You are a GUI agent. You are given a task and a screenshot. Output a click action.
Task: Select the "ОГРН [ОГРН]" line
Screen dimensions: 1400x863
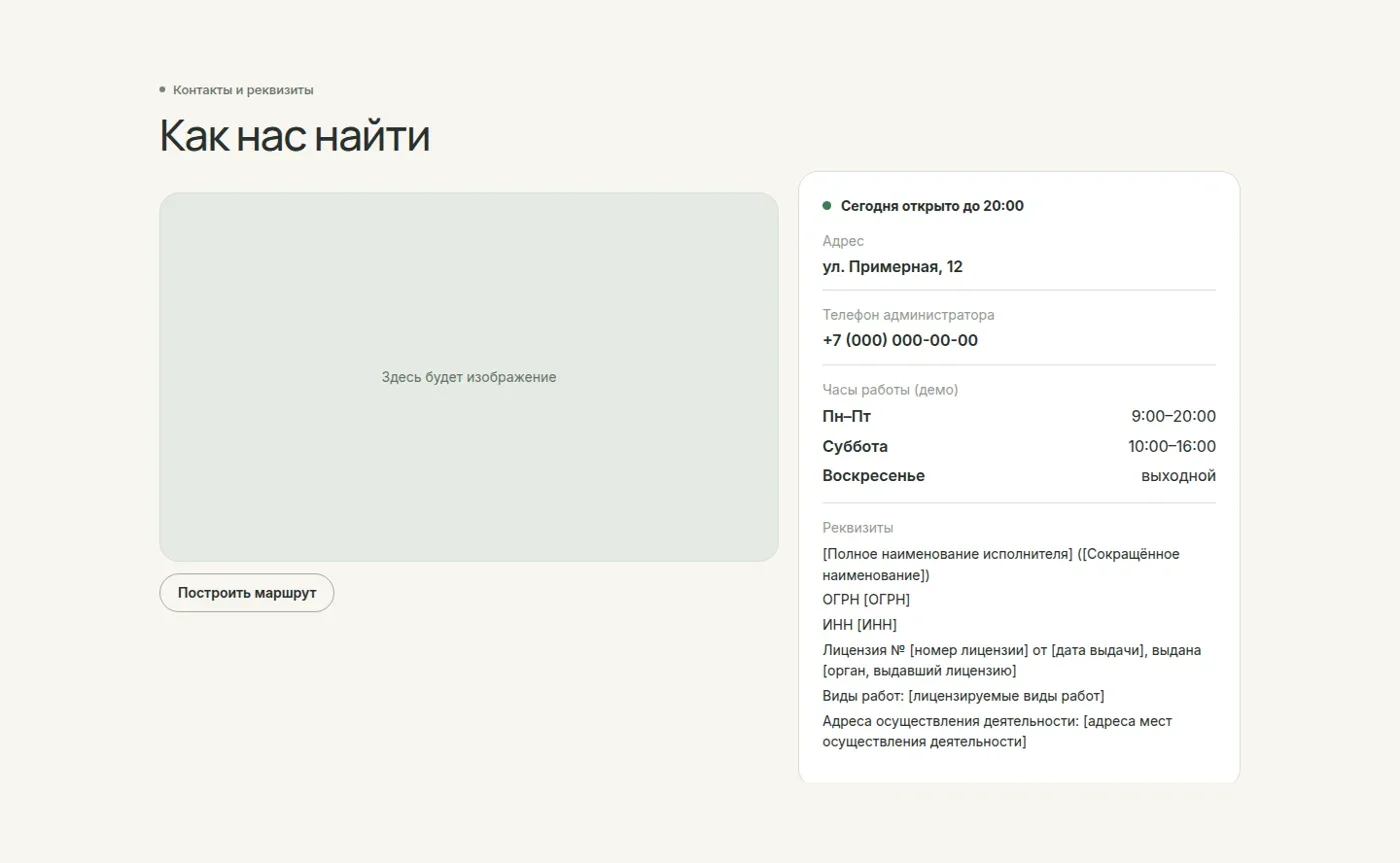(x=866, y=600)
